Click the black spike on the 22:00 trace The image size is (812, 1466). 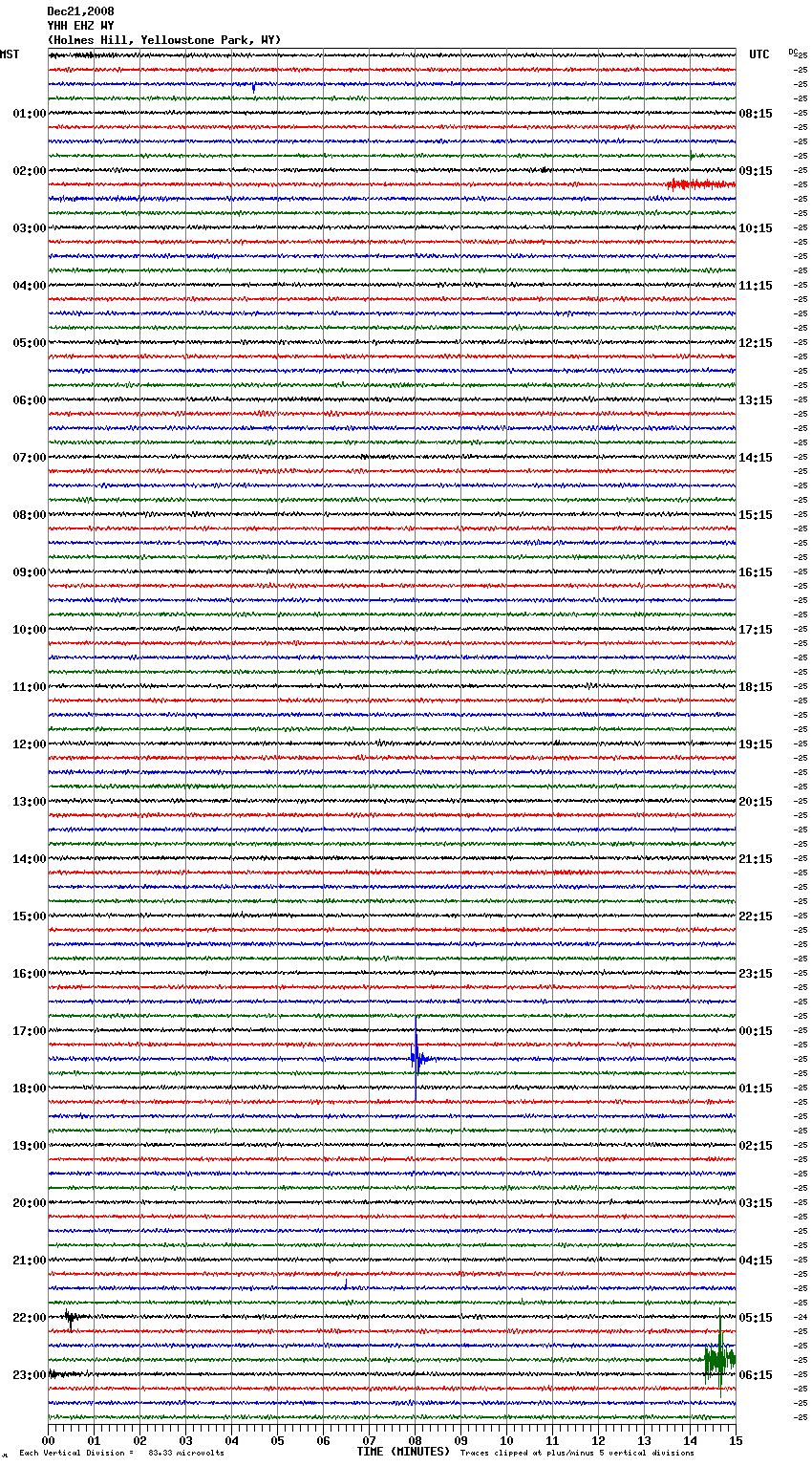pos(70,1319)
